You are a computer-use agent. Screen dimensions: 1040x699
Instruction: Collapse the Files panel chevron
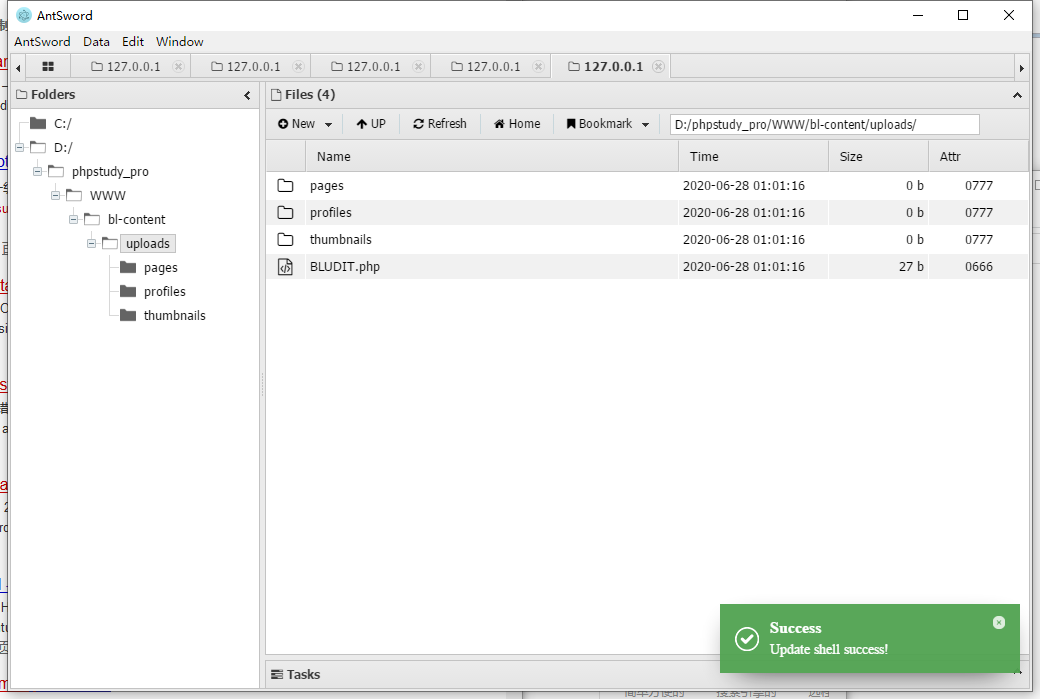(1017, 95)
